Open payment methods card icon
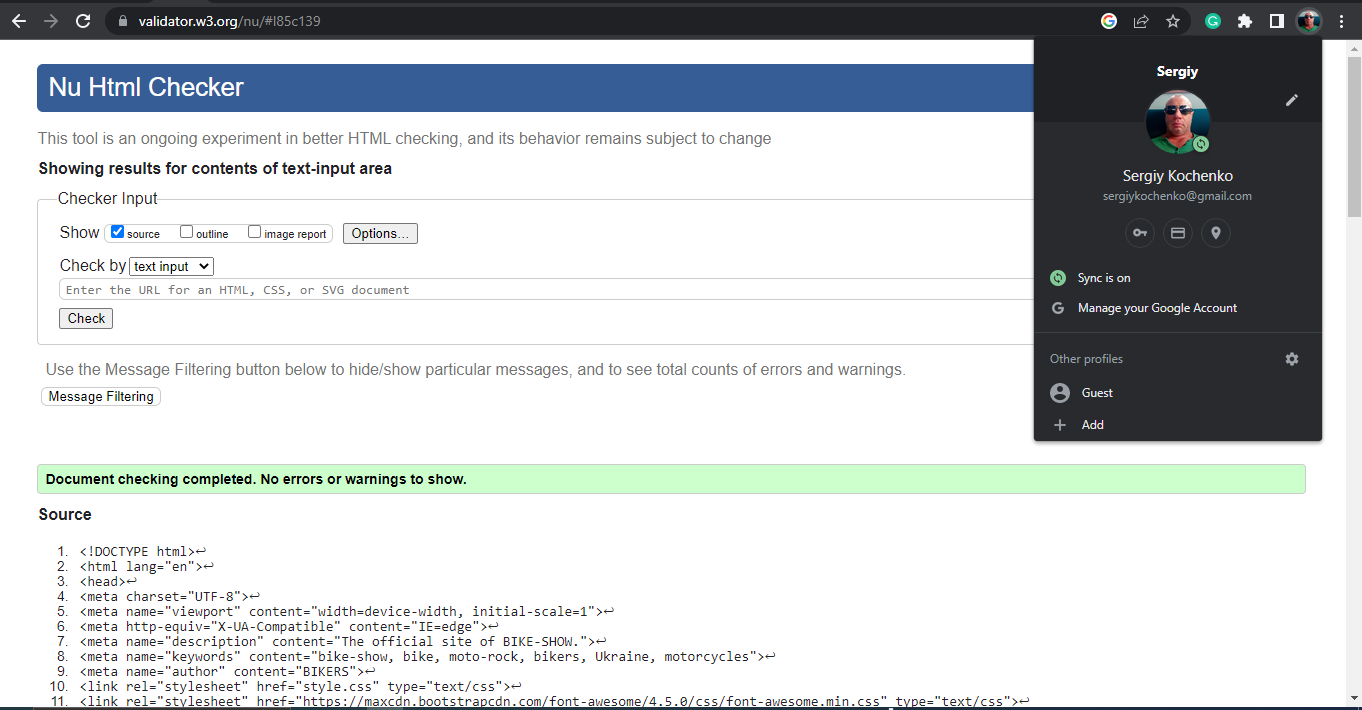The width and height of the screenshot is (1362, 710). point(1178,233)
